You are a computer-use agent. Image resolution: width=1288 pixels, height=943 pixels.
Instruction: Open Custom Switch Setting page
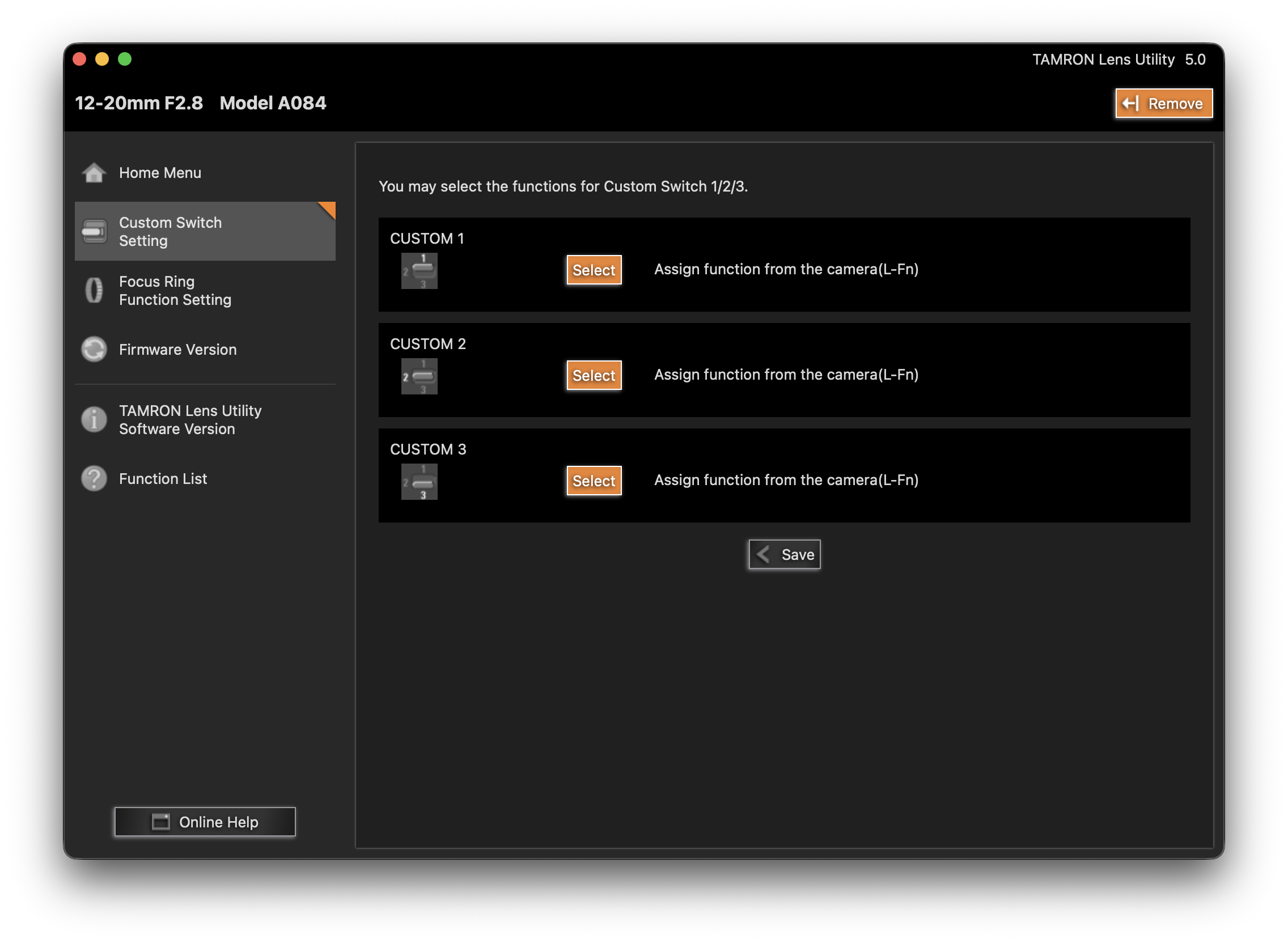click(x=205, y=231)
